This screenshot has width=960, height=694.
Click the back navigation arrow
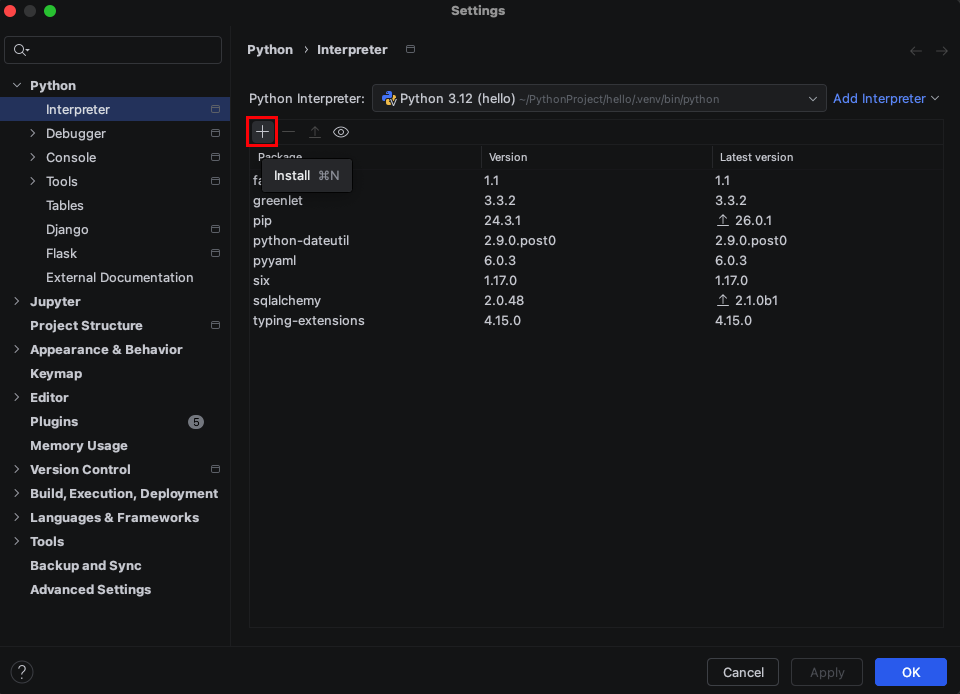916,50
